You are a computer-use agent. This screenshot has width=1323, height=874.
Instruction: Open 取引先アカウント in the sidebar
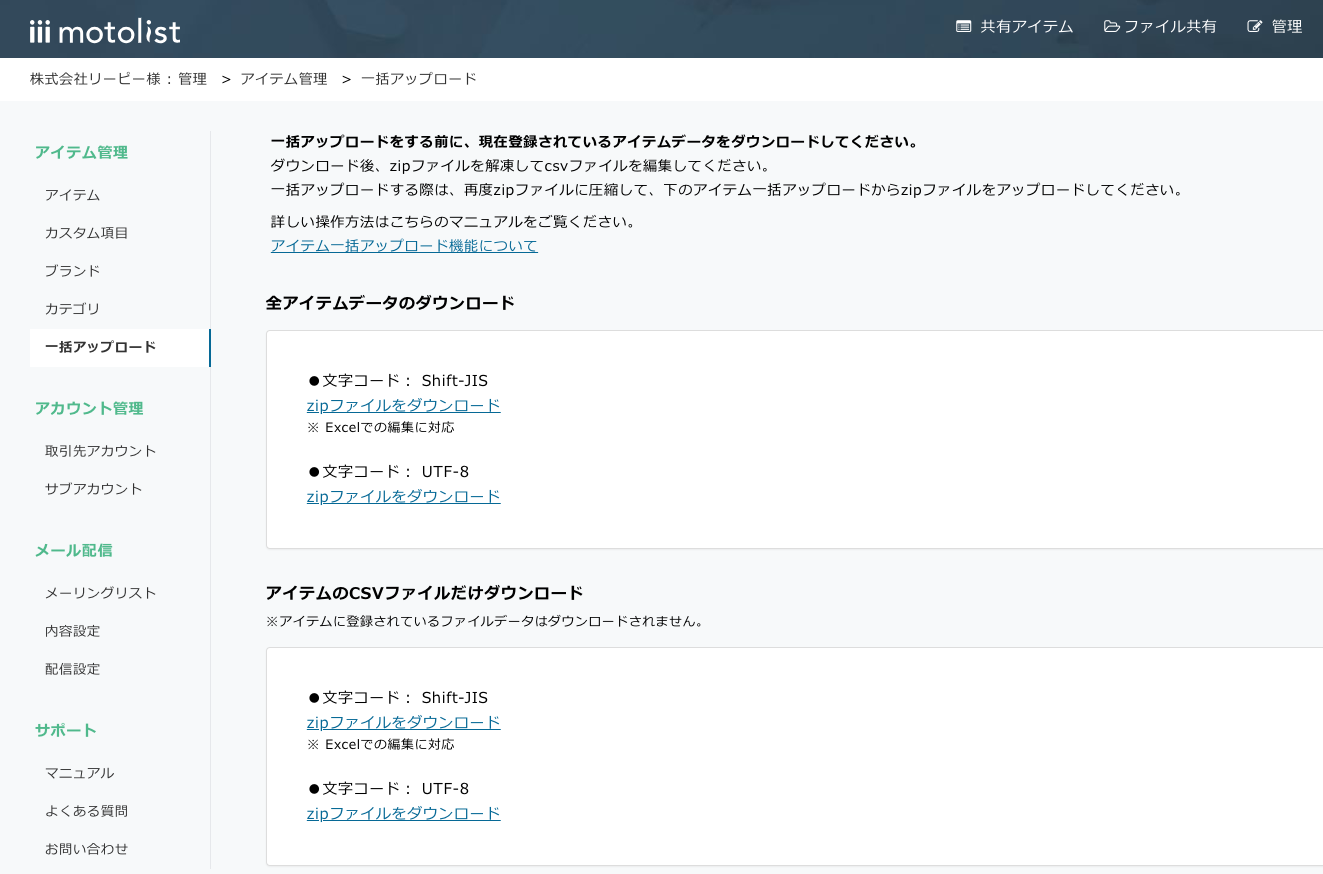(x=100, y=451)
